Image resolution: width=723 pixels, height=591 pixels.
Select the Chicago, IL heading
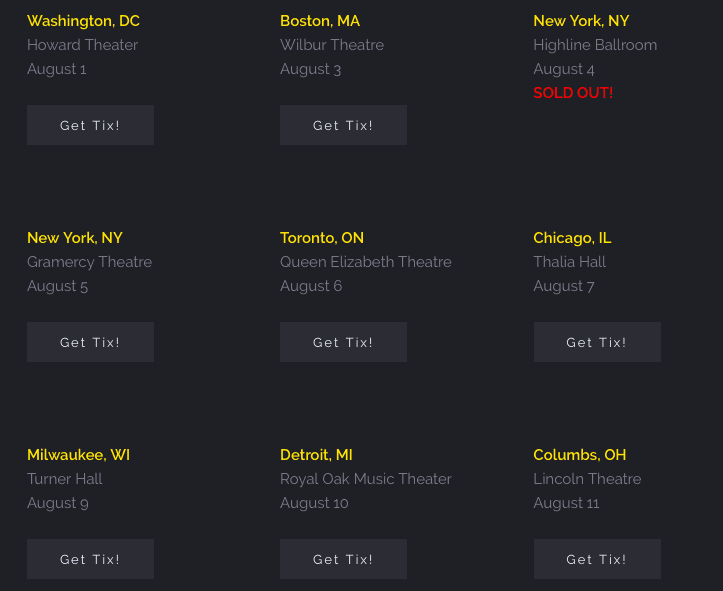coord(572,238)
